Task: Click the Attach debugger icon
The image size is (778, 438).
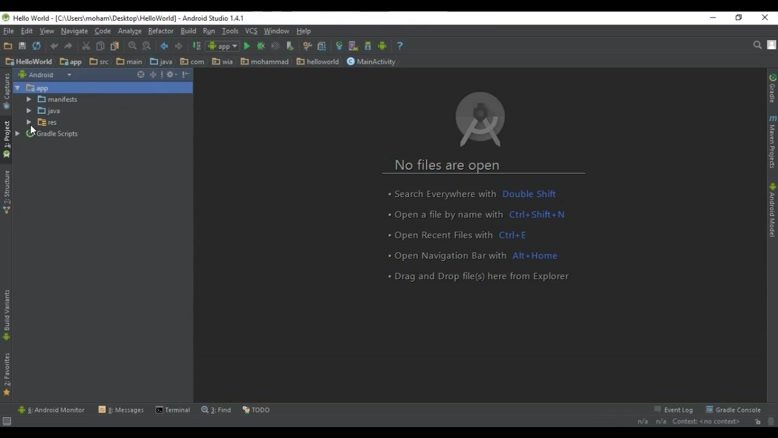Action: pyautogui.click(x=290, y=46)
